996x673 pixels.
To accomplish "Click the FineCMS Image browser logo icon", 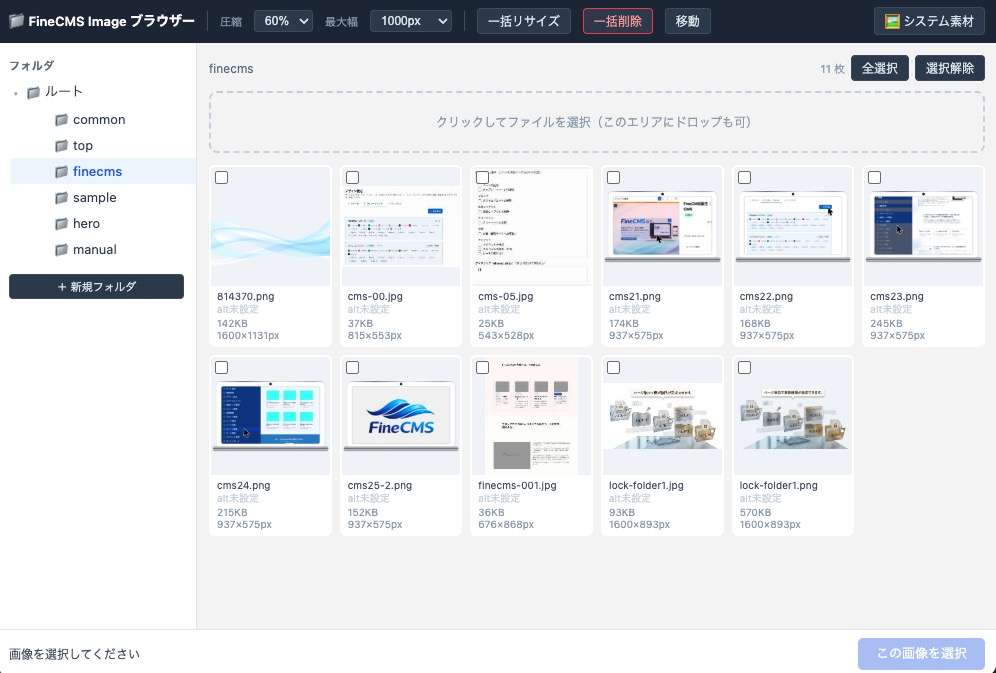I will pos(17,21).
